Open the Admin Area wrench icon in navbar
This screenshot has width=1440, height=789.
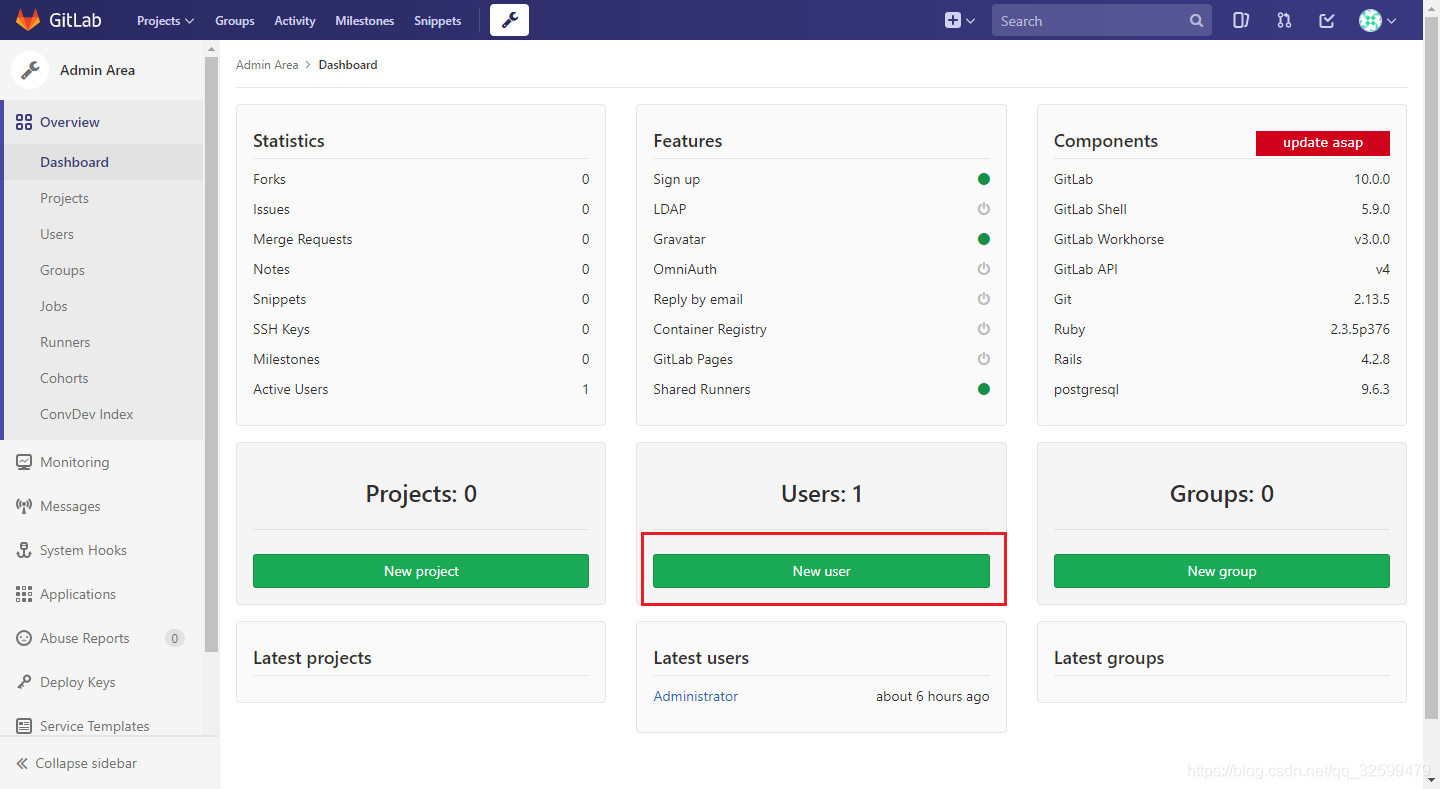pyautogui.click(x=509, y=20)
